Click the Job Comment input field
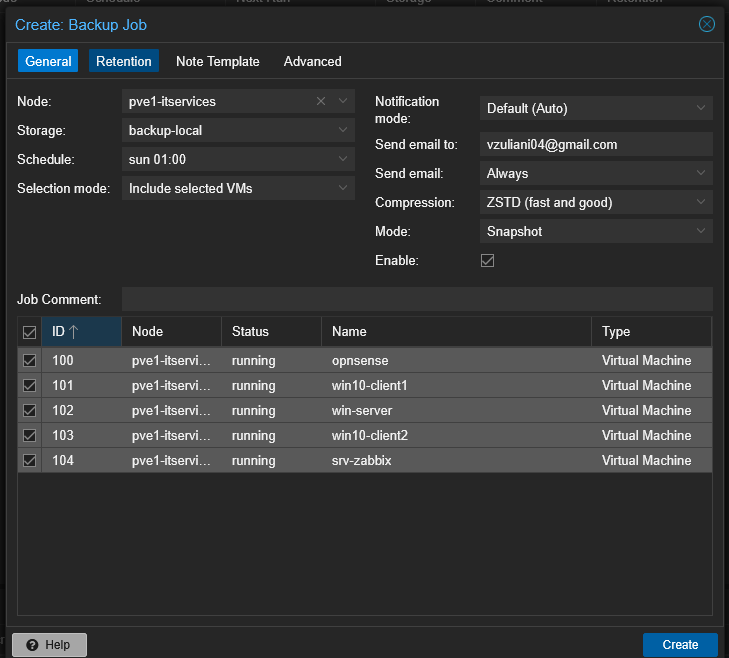This screenshot has width=729, height=658. 416,299
